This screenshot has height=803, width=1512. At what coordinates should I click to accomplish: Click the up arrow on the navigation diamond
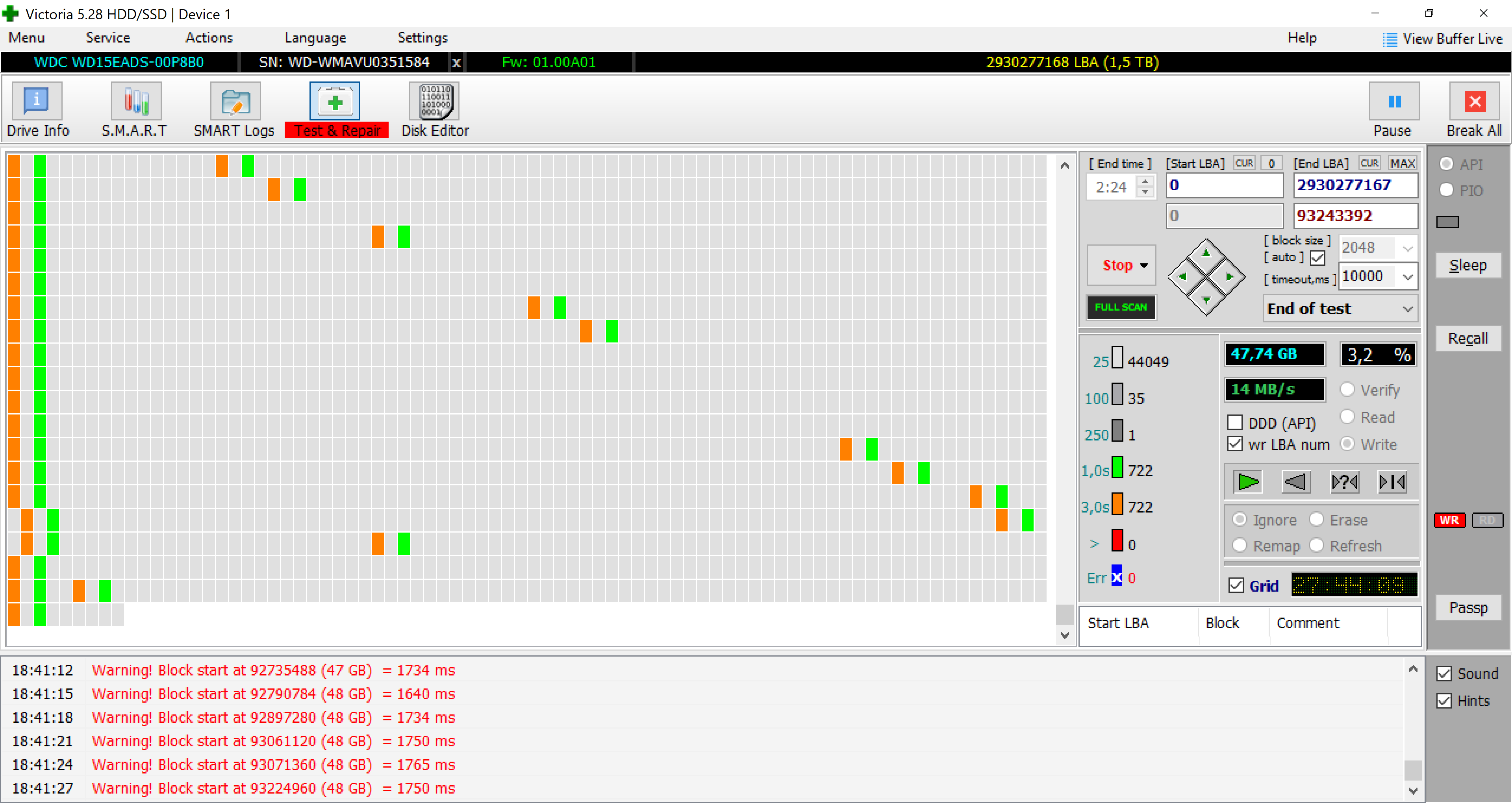[x=1206, y=253]
